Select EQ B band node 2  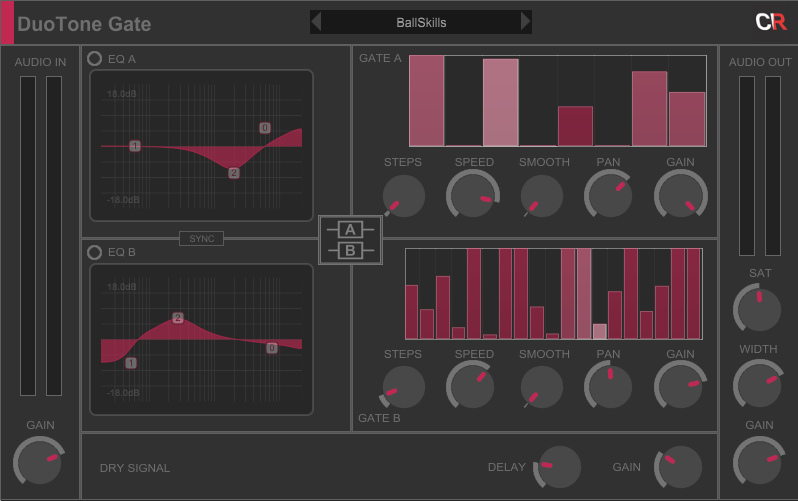tap(178, 318)
